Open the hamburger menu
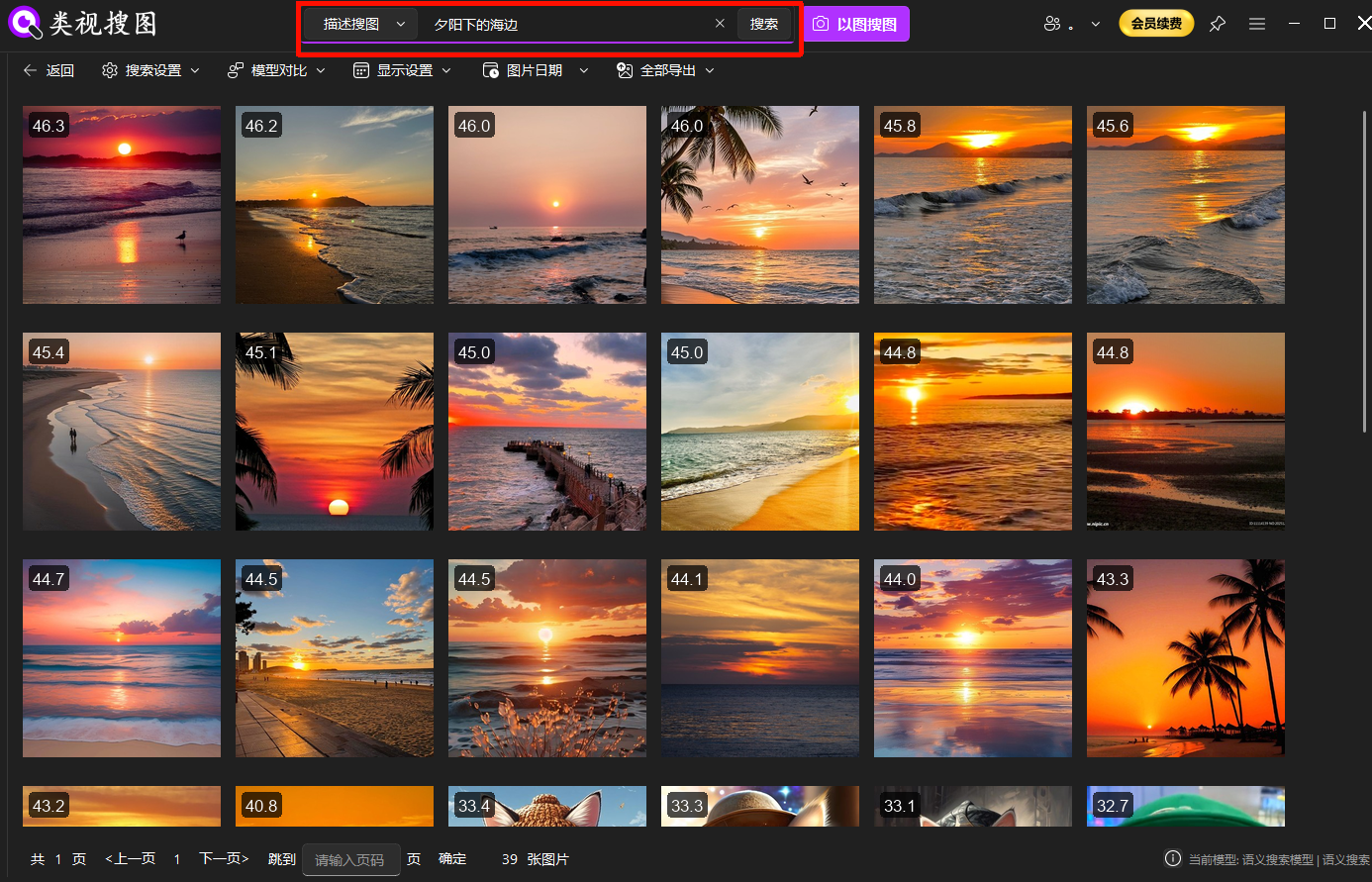This screenshot has height=882, width=1372. click(1256, 23)
